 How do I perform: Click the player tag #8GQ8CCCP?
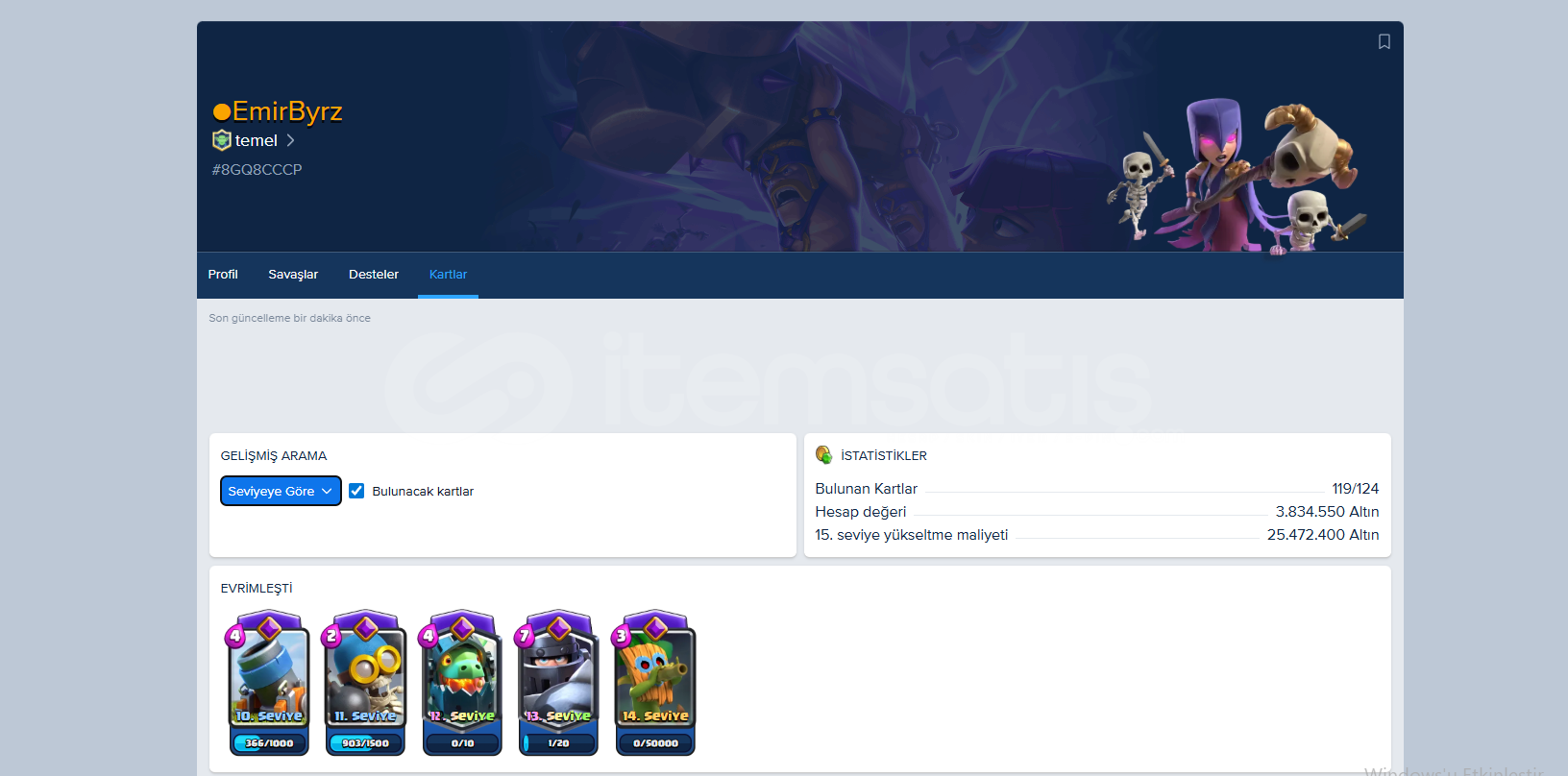(257, 170)
